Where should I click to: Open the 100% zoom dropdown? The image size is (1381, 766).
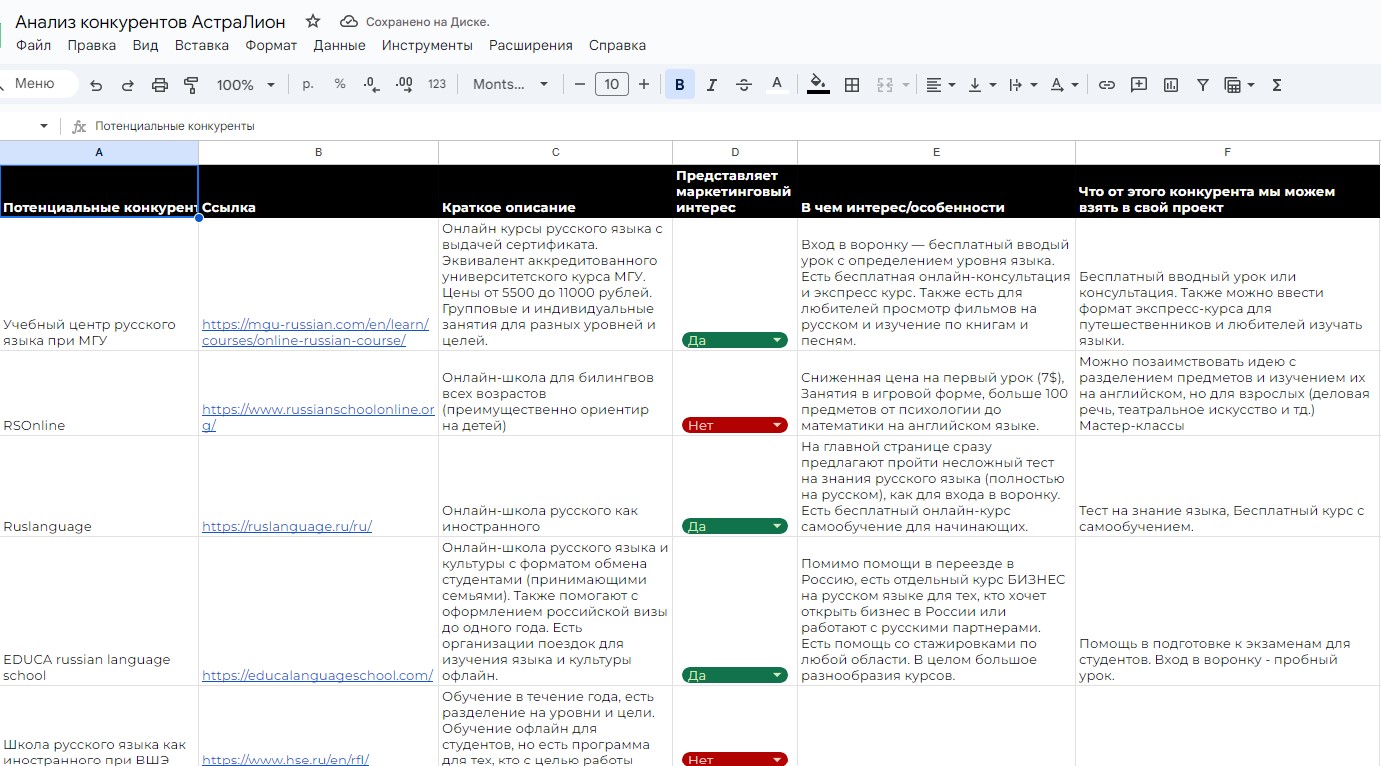click(x=245, y=85)
